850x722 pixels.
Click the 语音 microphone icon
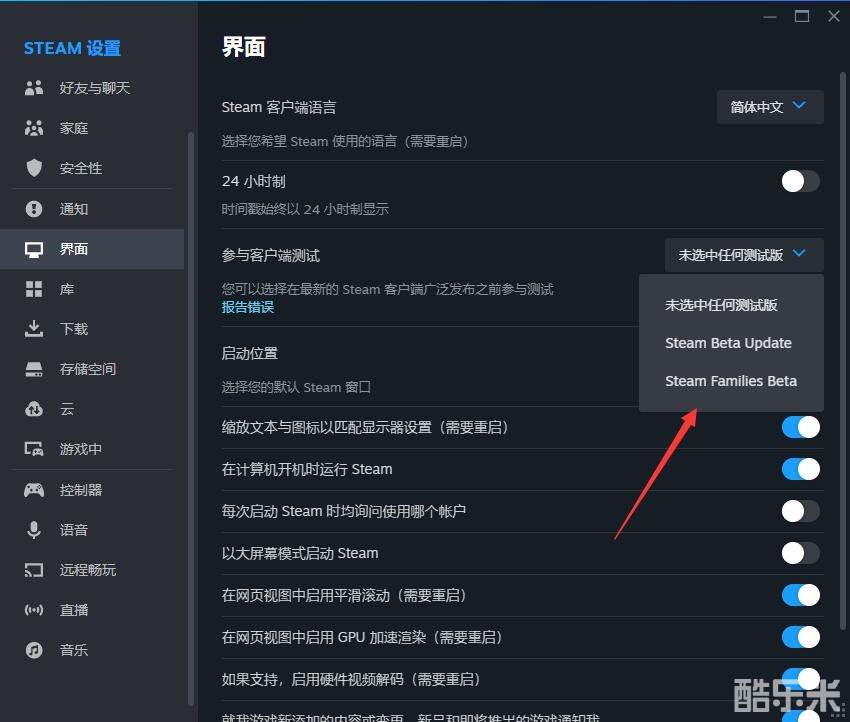pos(34,530)
